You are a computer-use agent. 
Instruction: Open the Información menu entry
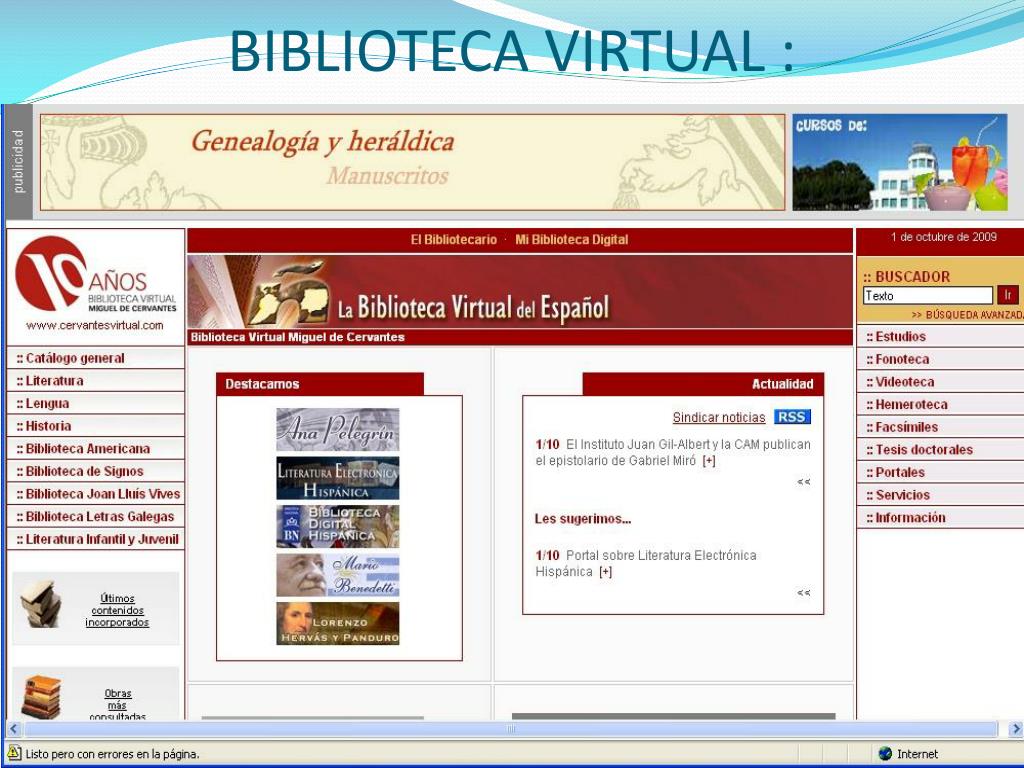(x=940, y=518)
